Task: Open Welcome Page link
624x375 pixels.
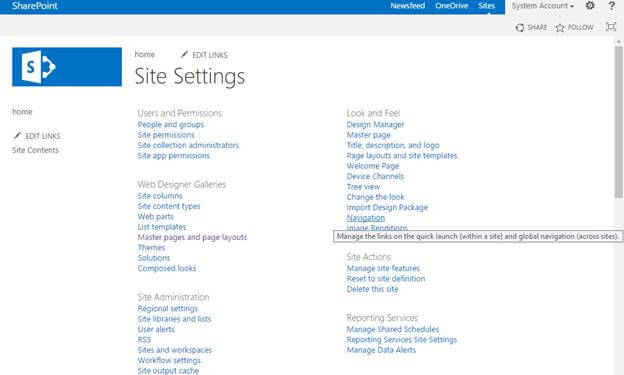Action: point(373,166)
